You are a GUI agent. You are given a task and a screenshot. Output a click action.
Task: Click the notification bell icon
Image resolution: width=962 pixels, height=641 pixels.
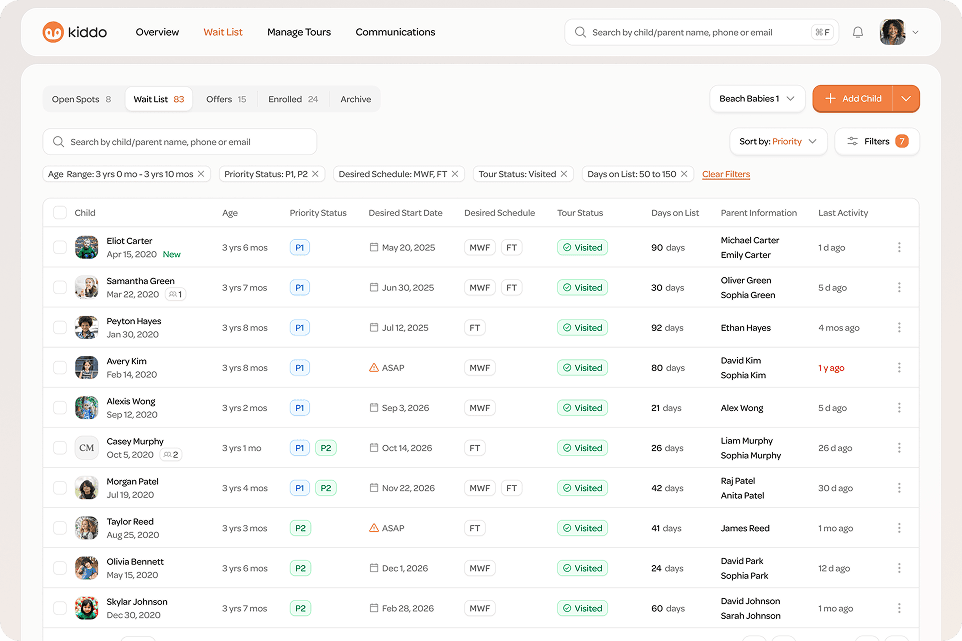857,32
